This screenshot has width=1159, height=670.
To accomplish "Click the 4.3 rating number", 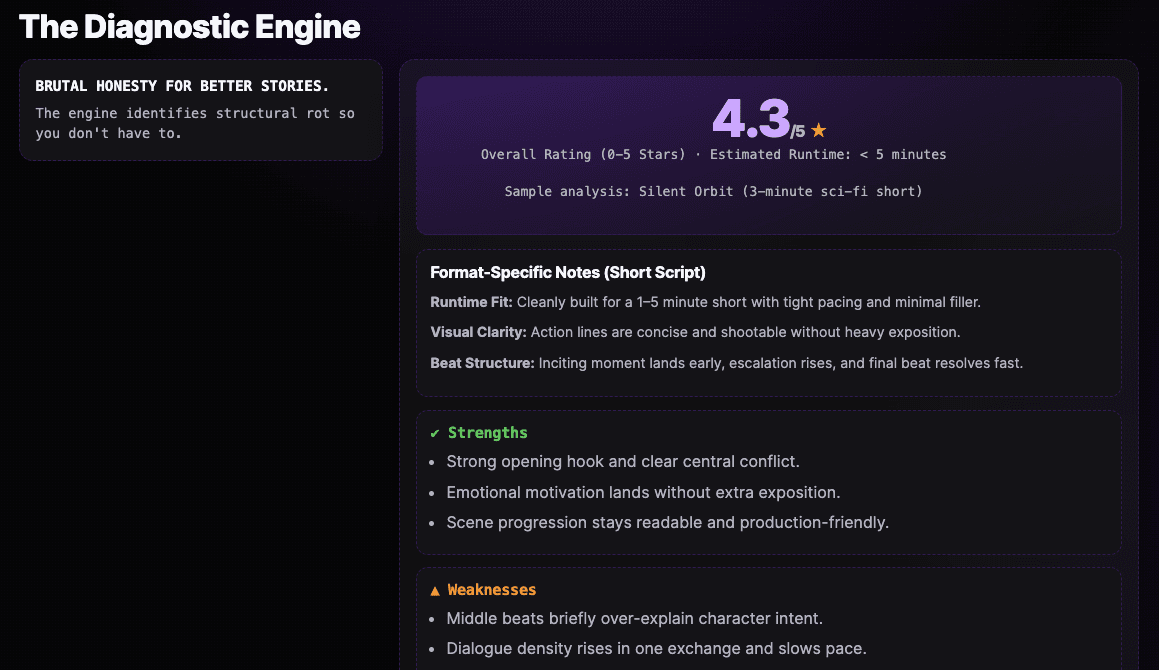I will 750,119.
